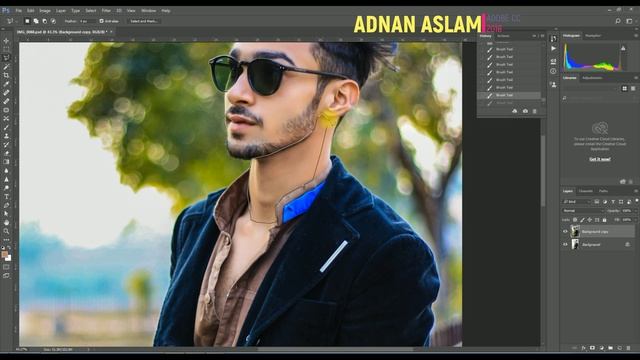Select the Hand tool
Screen dimensions: 640x360
(6, 222)
